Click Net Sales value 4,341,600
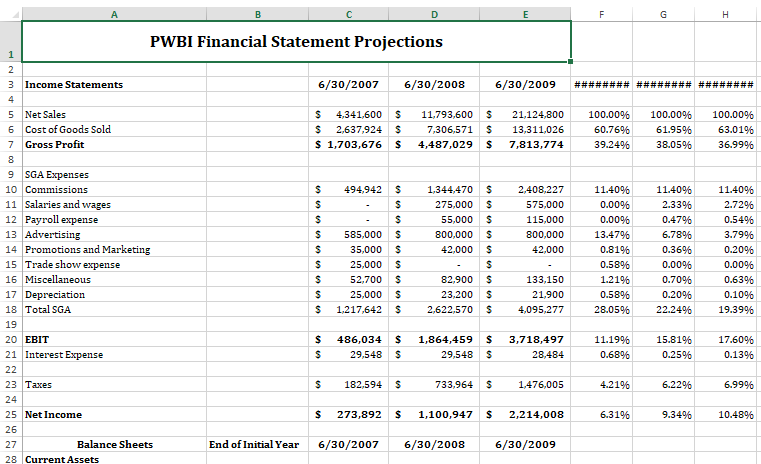Screen dimensions: 761x464 click(359, 115)
